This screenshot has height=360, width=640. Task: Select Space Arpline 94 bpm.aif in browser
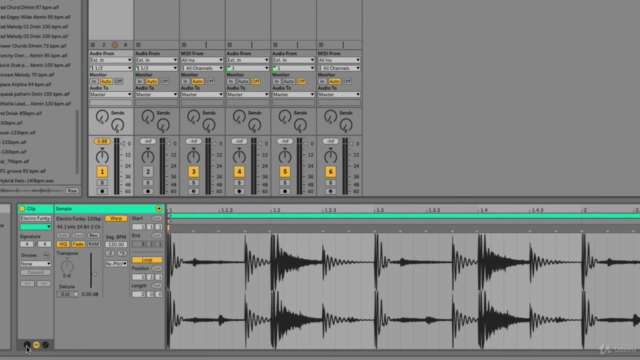click(x=27, y=84)
